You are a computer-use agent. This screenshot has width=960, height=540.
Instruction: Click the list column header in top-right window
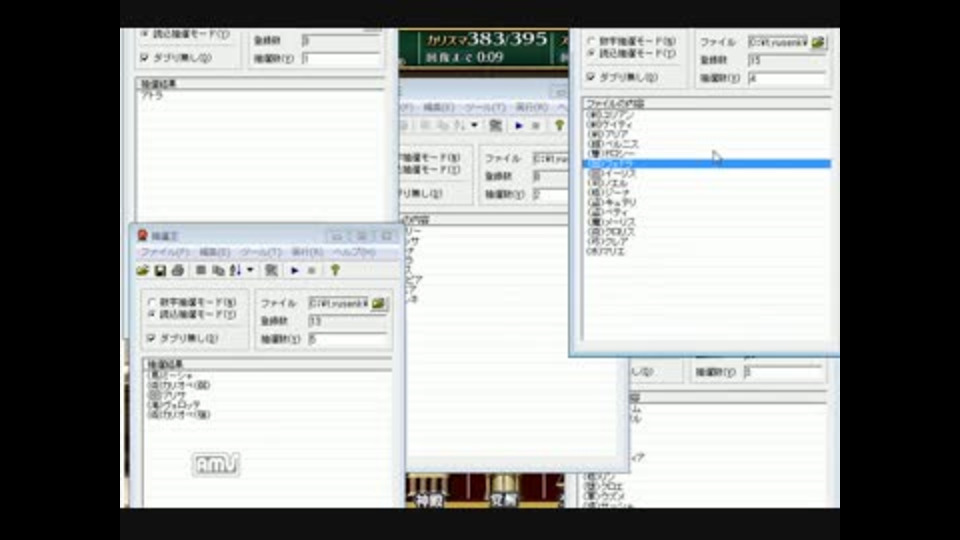click(x=707, y=103)
